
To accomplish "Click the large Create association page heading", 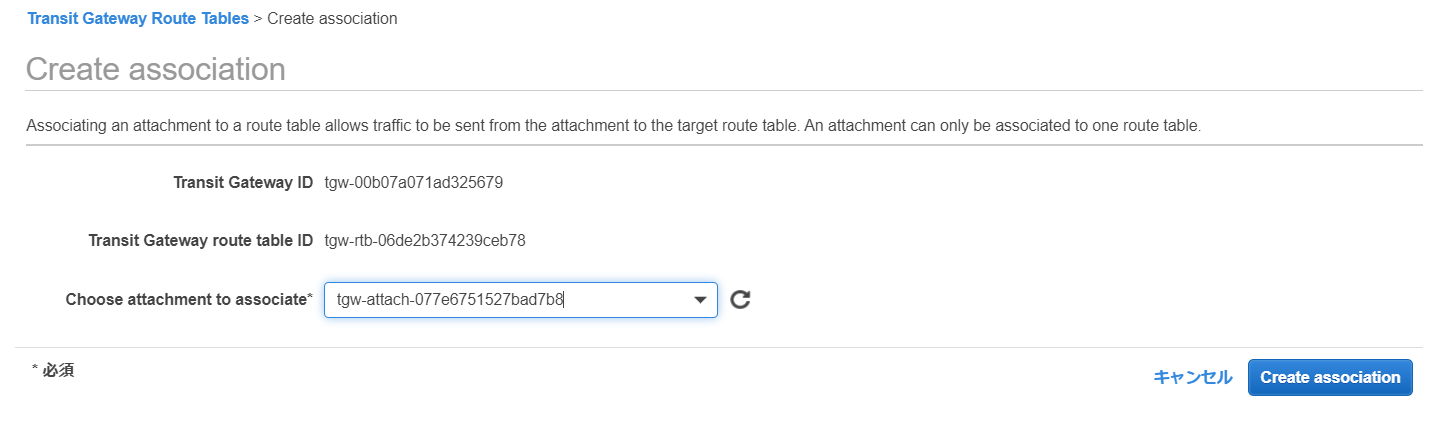I will click(156, 69).
